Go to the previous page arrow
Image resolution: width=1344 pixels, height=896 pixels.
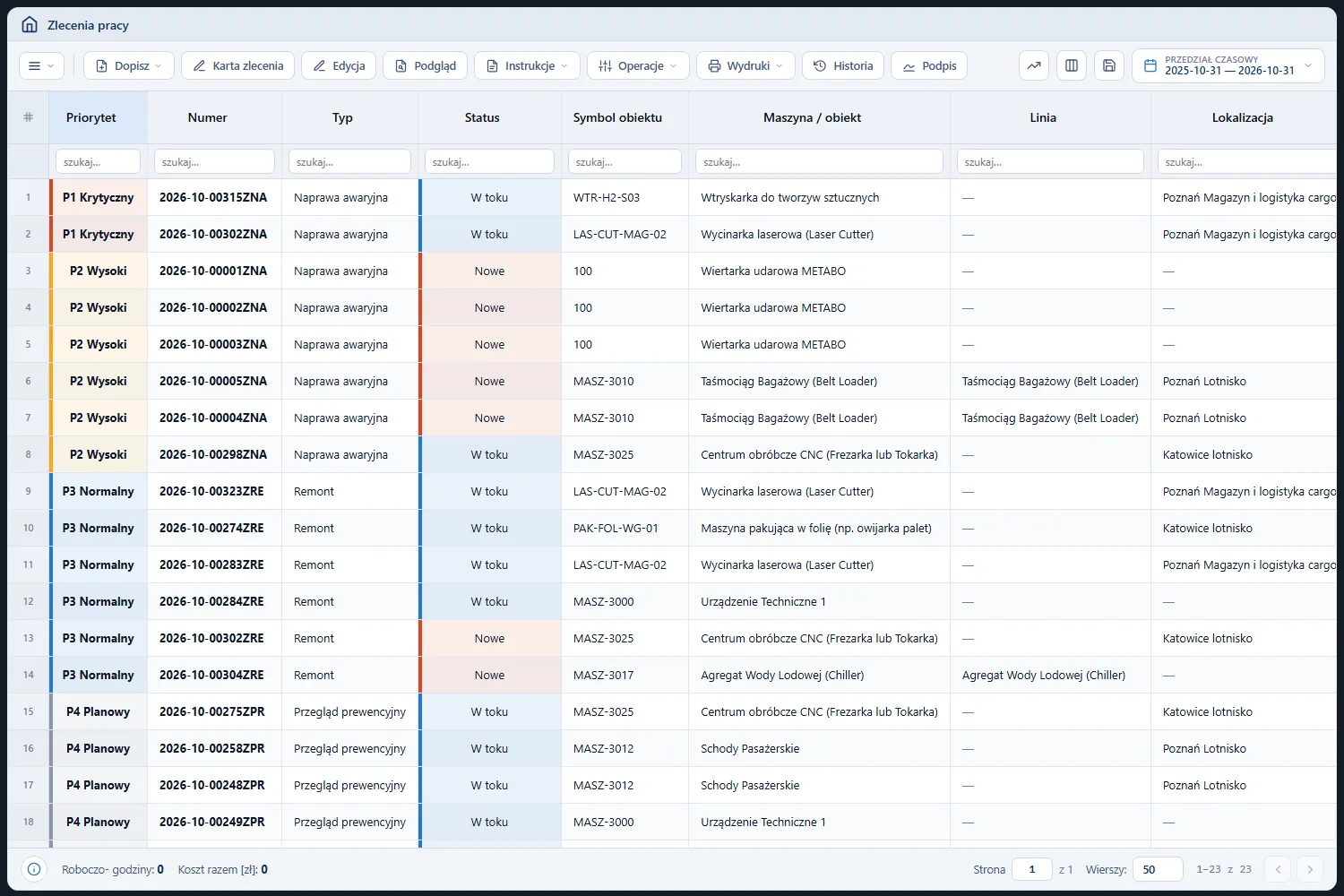1278,869
